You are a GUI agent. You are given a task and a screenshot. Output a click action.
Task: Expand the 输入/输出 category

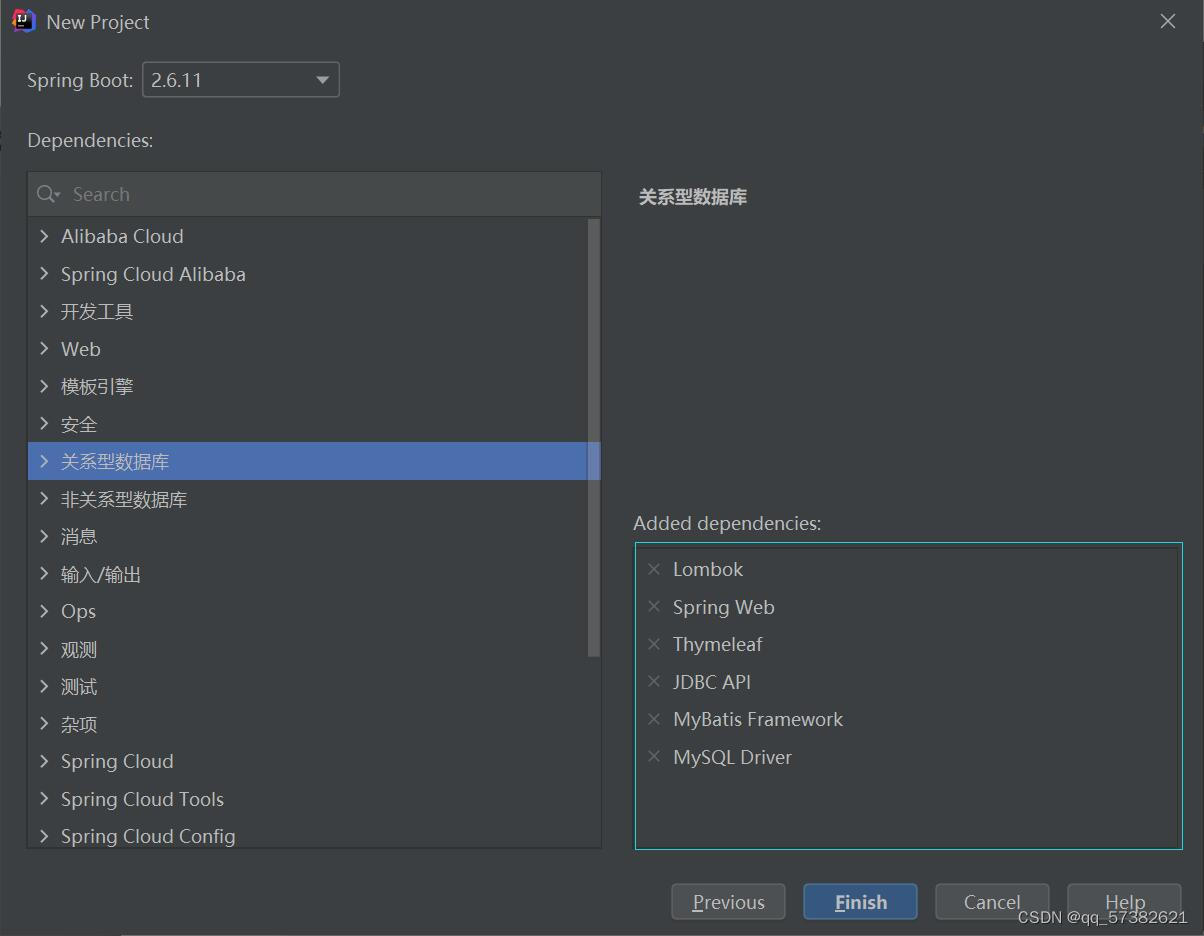click(x=44, y=574)
